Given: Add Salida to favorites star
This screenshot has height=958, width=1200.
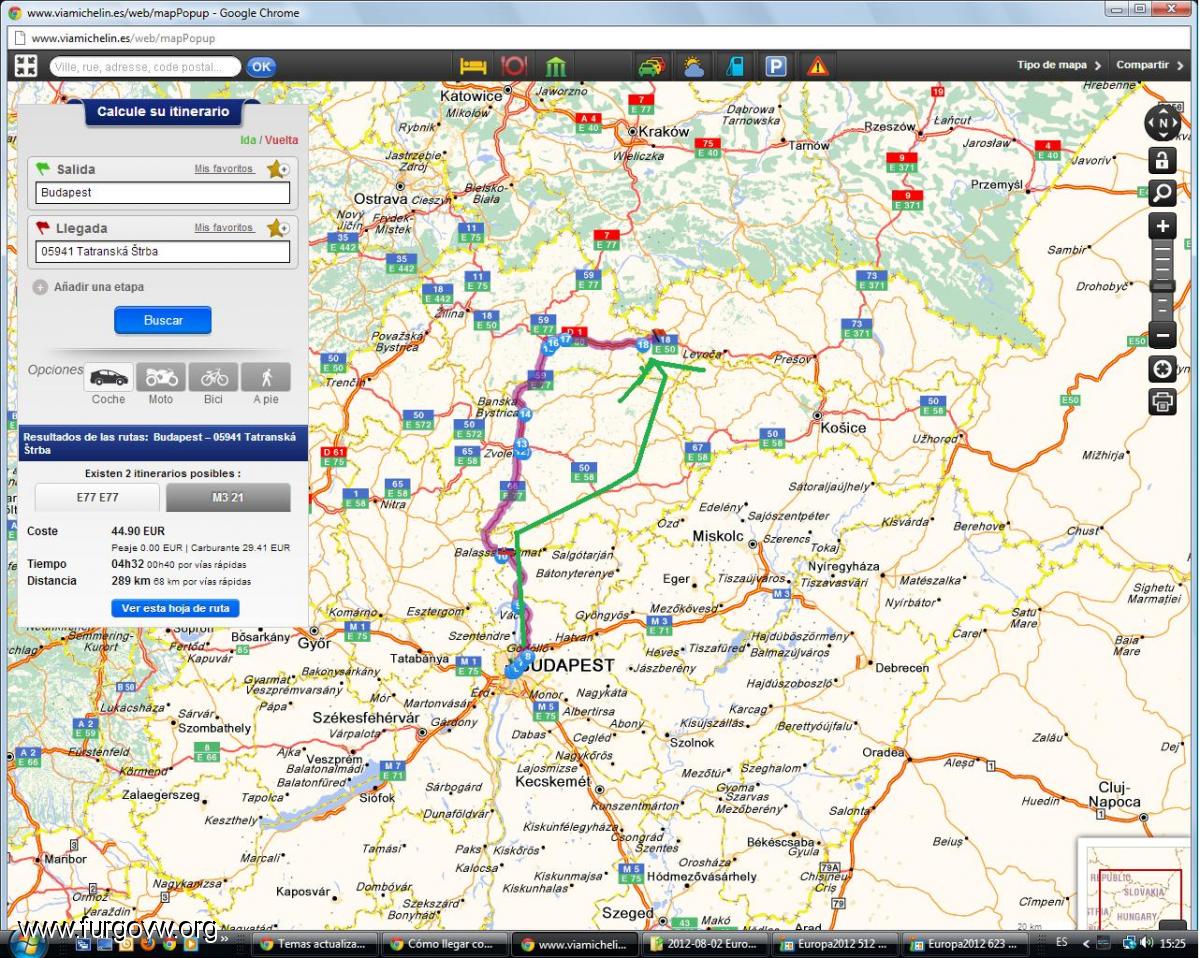Looking at the screenshot, I should pos(279,169).
